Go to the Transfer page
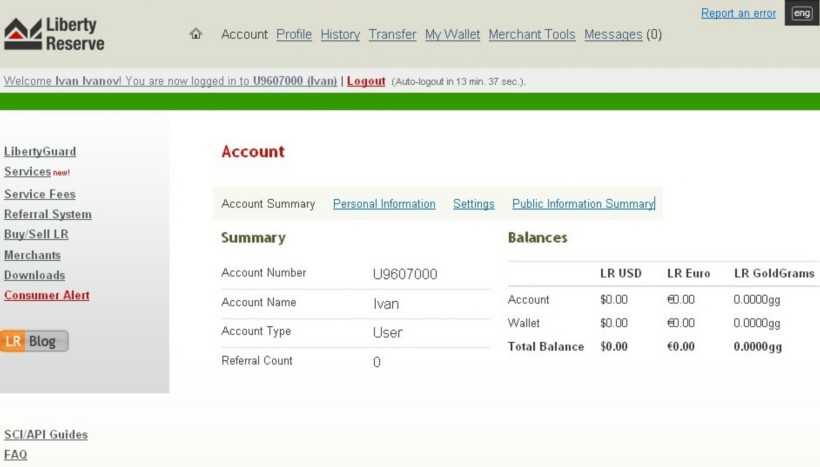 point(392,35)
